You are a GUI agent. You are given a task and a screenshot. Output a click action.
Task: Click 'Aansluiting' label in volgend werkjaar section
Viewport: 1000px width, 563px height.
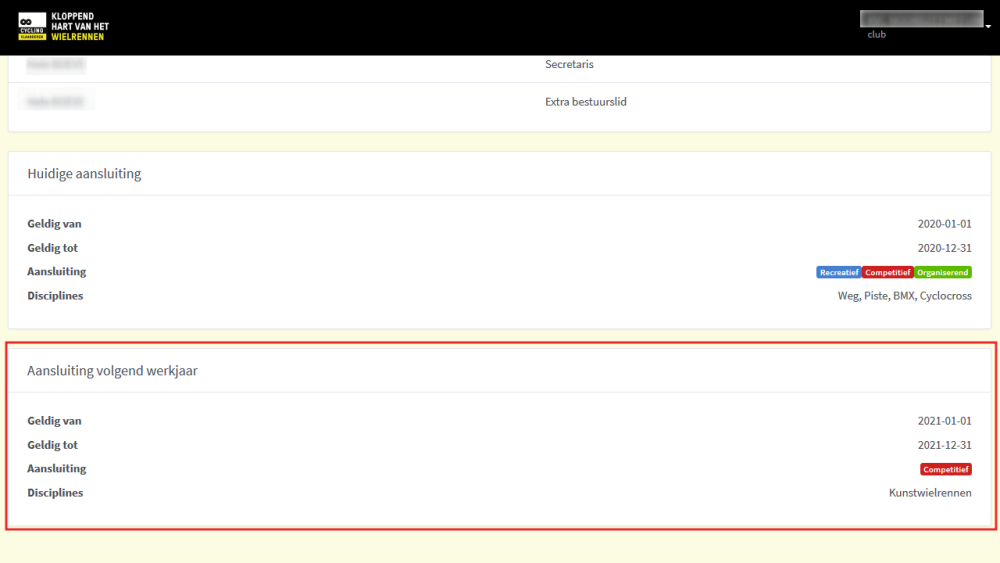pos(56,469)
